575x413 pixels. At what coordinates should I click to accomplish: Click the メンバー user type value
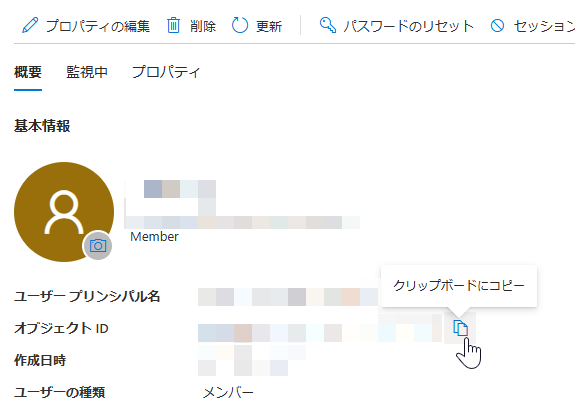(x=228, y=393)
